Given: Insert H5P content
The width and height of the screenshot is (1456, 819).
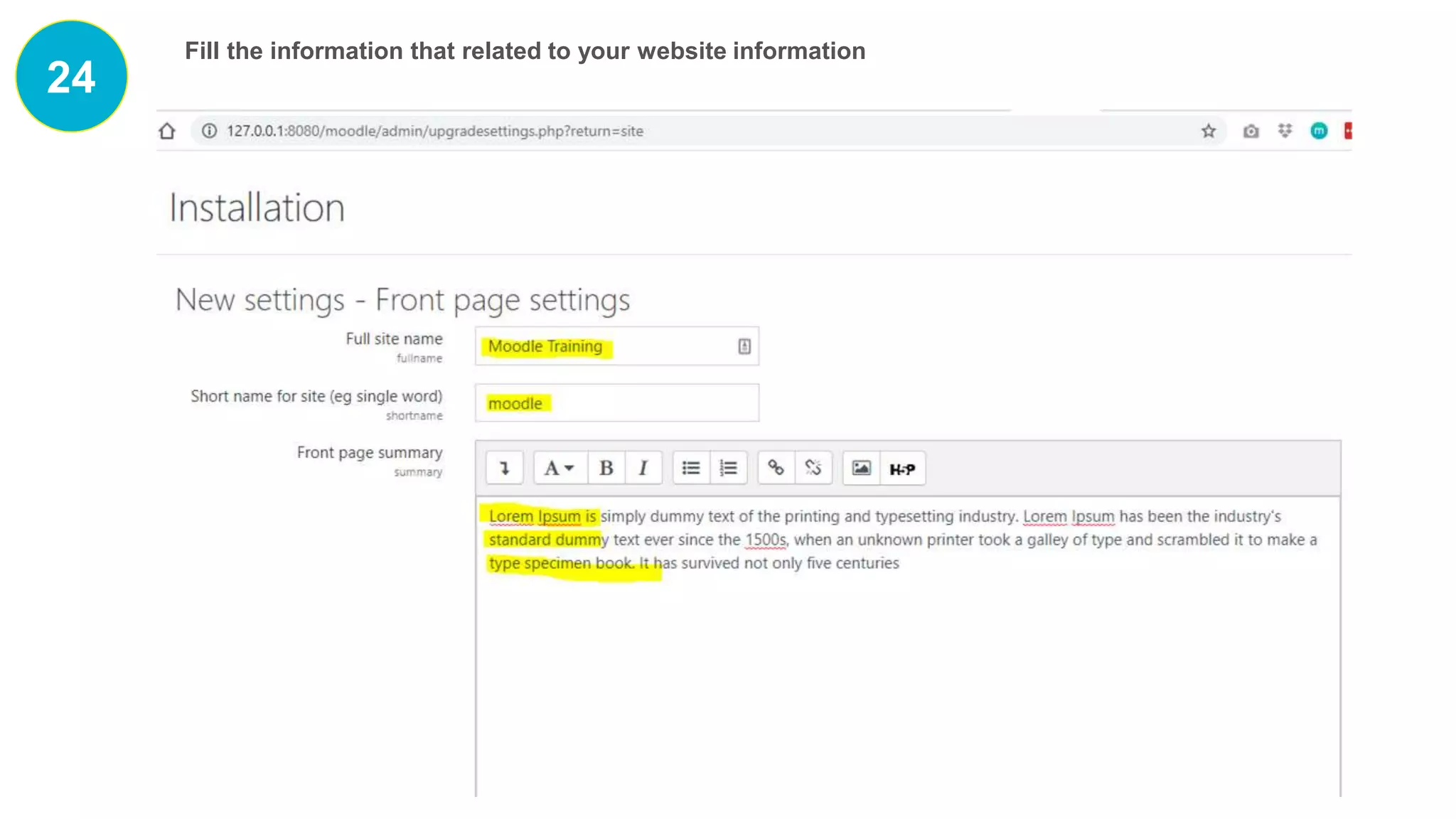Looking at the screenshot, I should tap(903, 468).
